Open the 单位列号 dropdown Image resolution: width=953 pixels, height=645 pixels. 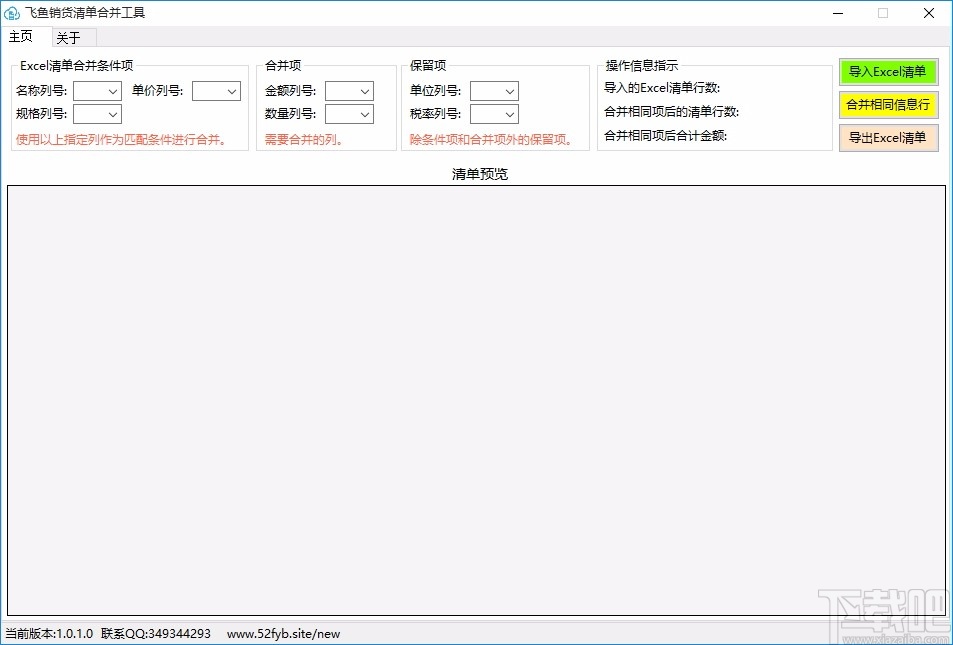[x=493, y=90]
